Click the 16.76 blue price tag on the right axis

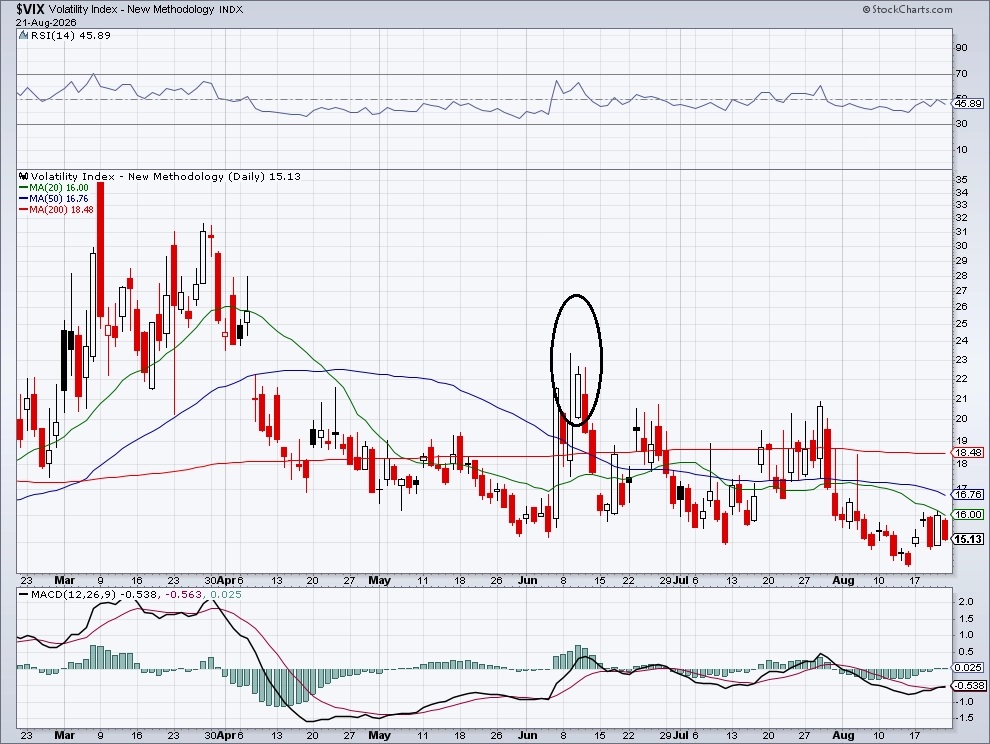click(967, 495)
